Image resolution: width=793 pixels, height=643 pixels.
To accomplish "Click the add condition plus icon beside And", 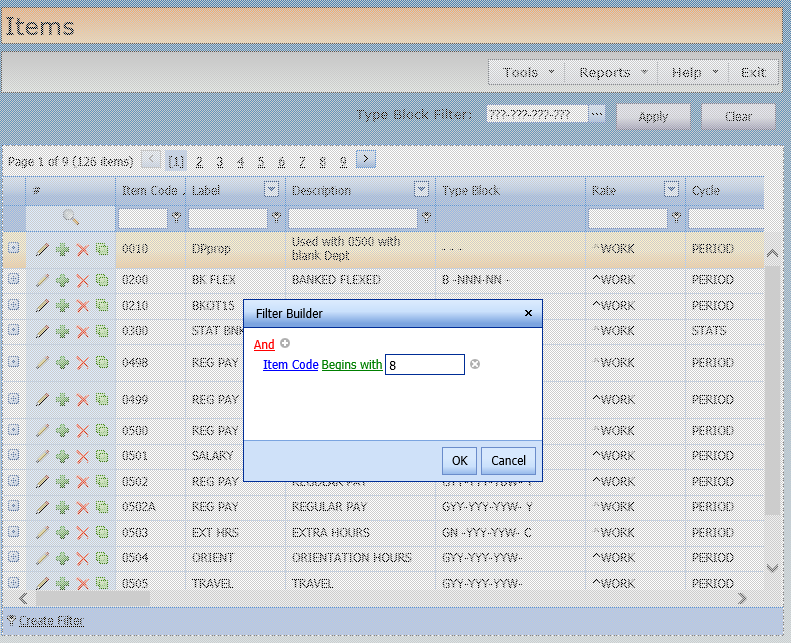I will click(285, 344).
